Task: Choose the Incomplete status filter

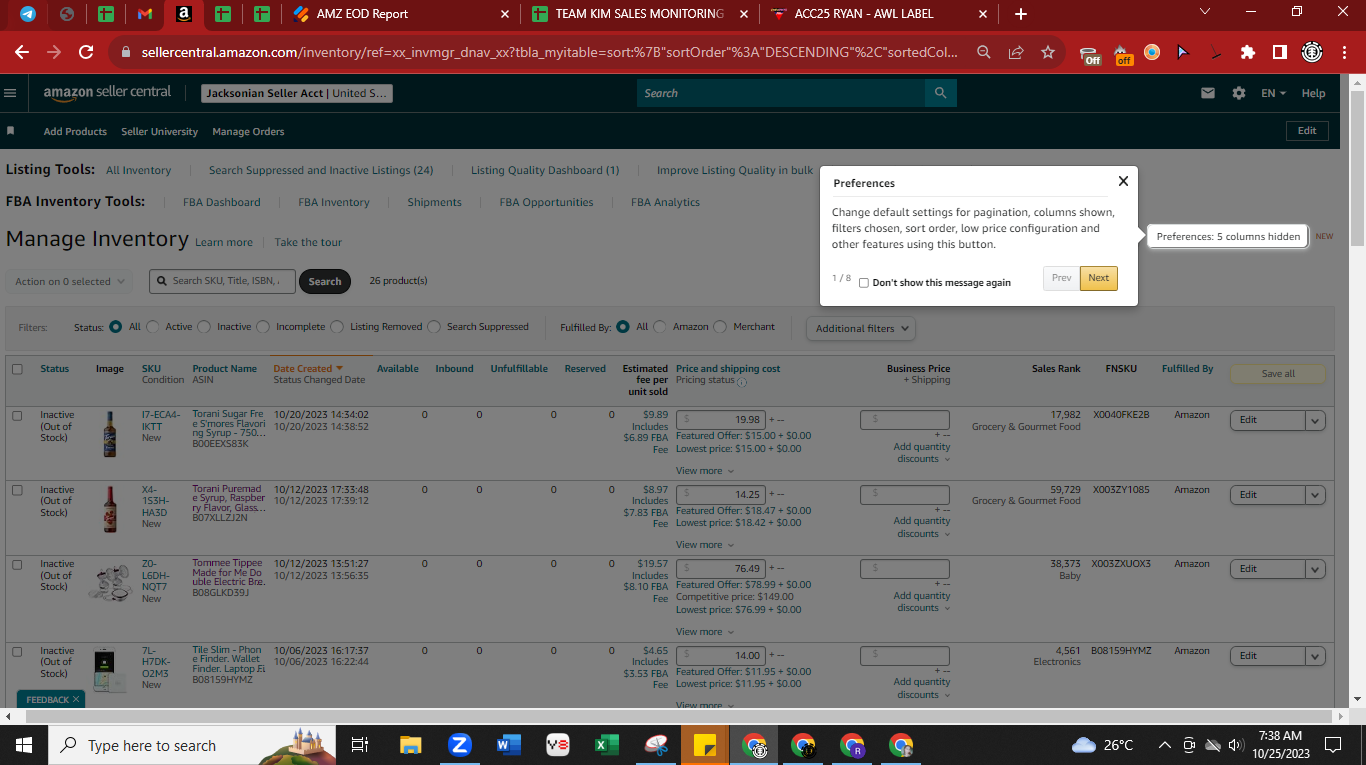Action: click(264, 327)
